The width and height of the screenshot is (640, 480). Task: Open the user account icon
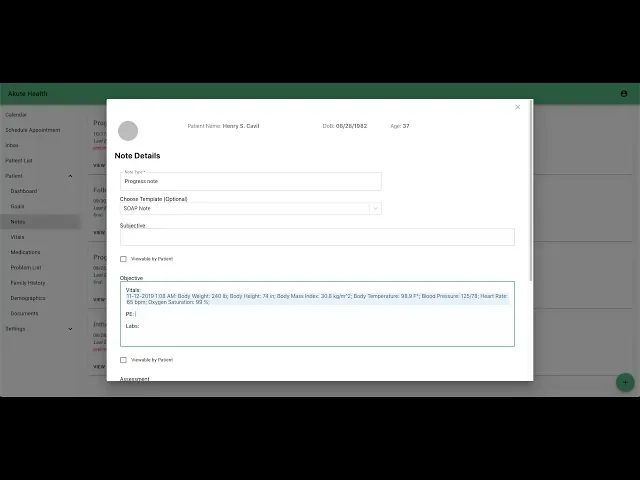tap(624, 93)
